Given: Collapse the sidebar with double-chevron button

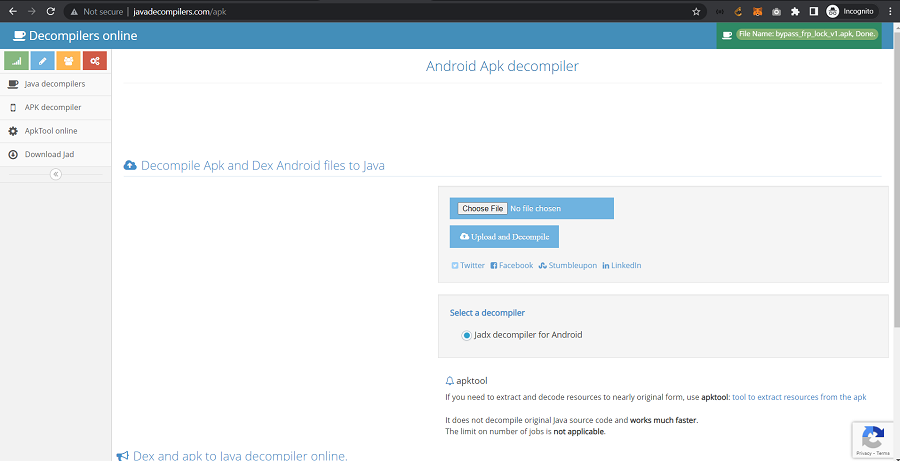Looking at the screenshot, I should click(56, 174).
